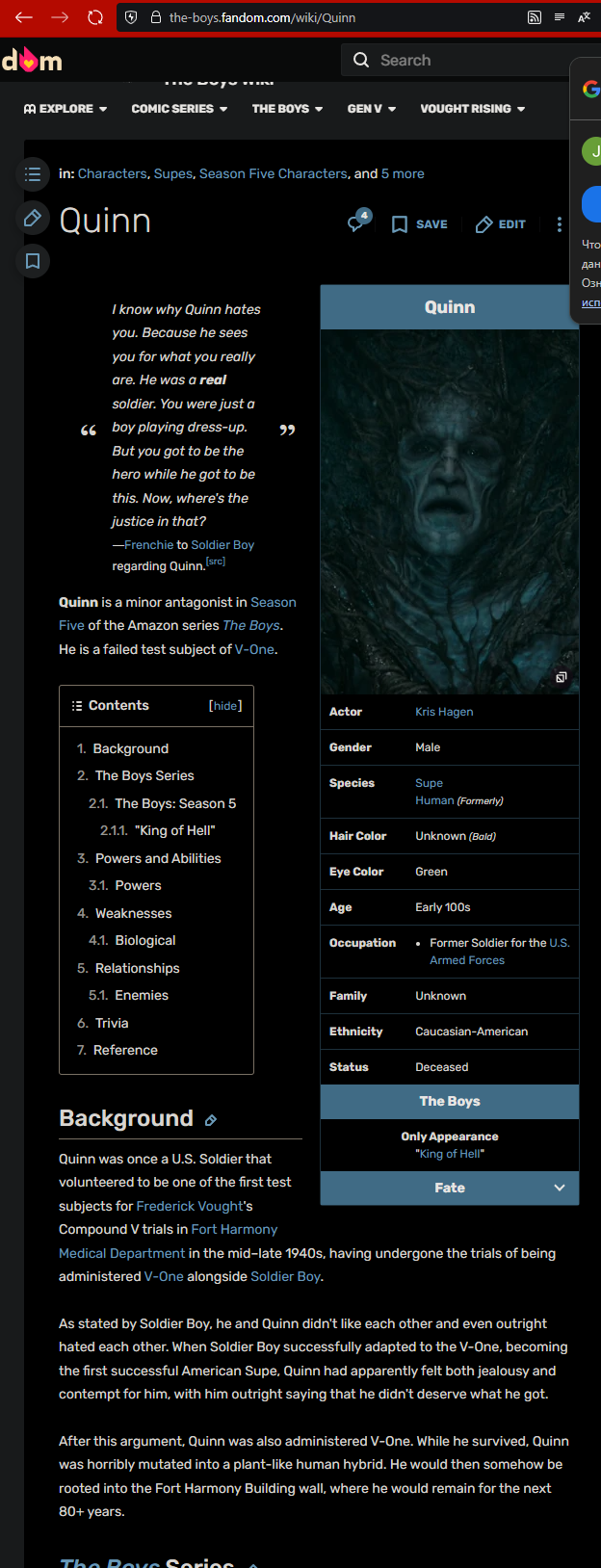Jump to Biological contents entry

pyautogui.click(x=145, y=940)
